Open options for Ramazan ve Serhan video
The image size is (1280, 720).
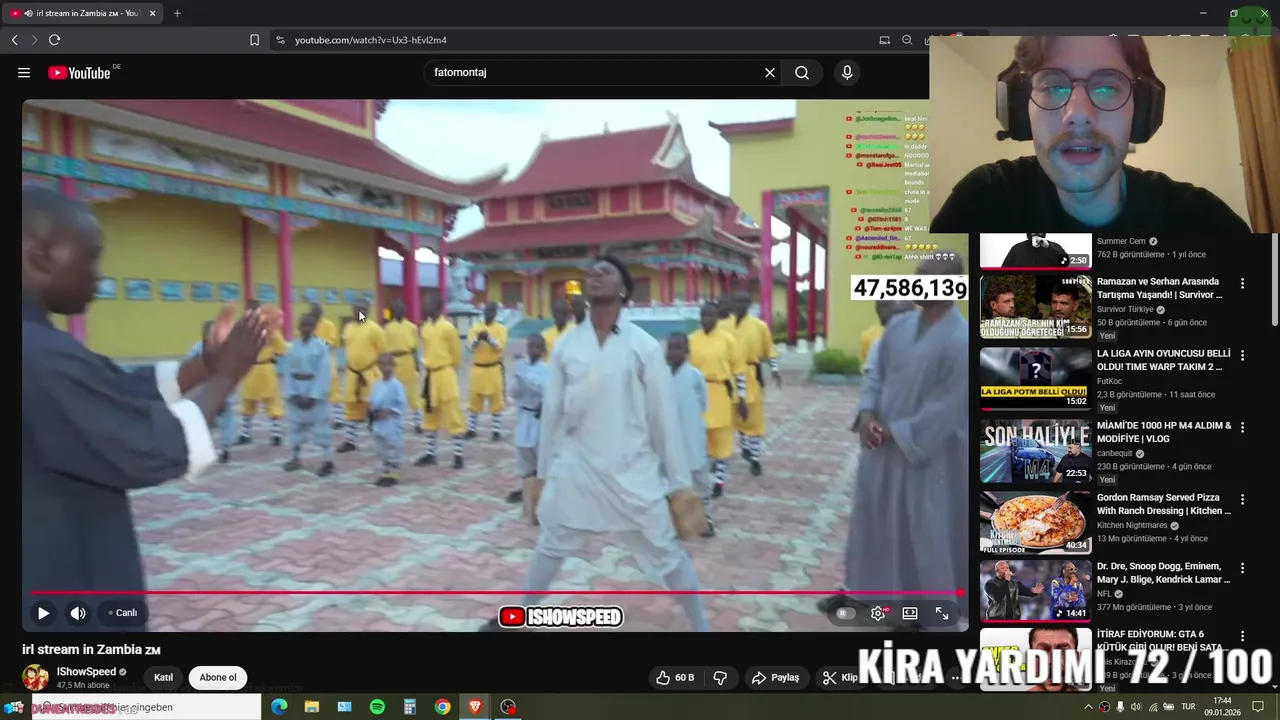1243,283
